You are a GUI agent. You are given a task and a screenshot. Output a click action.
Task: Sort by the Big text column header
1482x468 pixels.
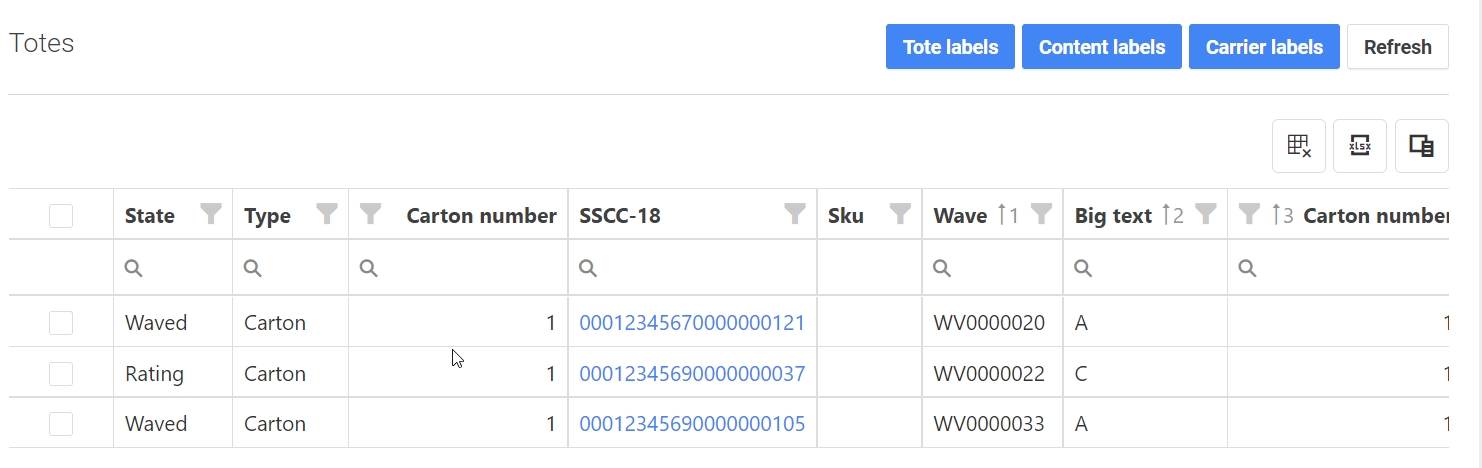click(1113, 215)
